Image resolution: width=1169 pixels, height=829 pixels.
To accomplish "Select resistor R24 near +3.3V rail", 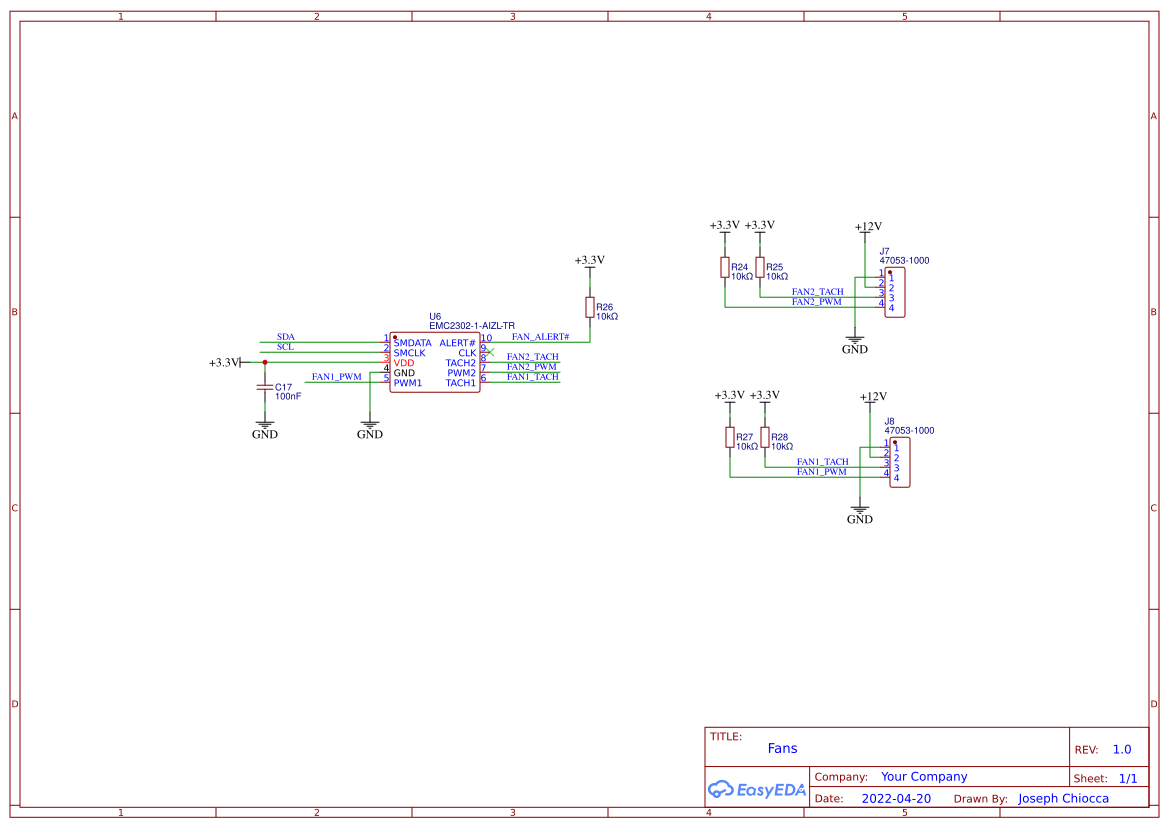I will tap(724, 267).
